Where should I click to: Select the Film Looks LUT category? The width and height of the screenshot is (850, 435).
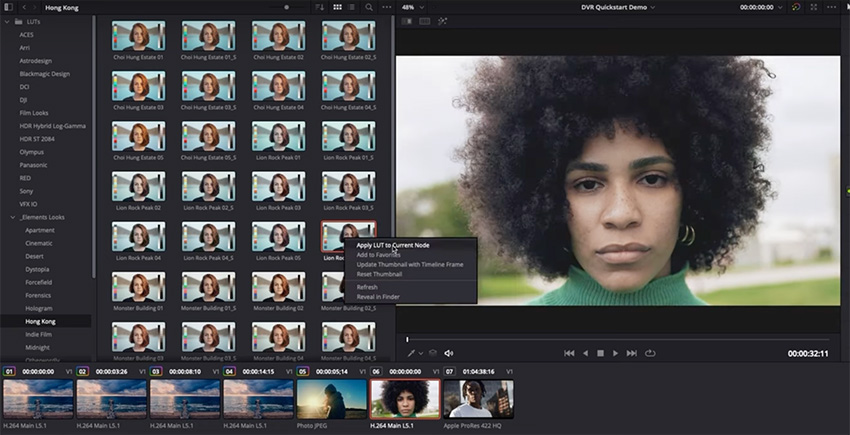pos(34,112)
